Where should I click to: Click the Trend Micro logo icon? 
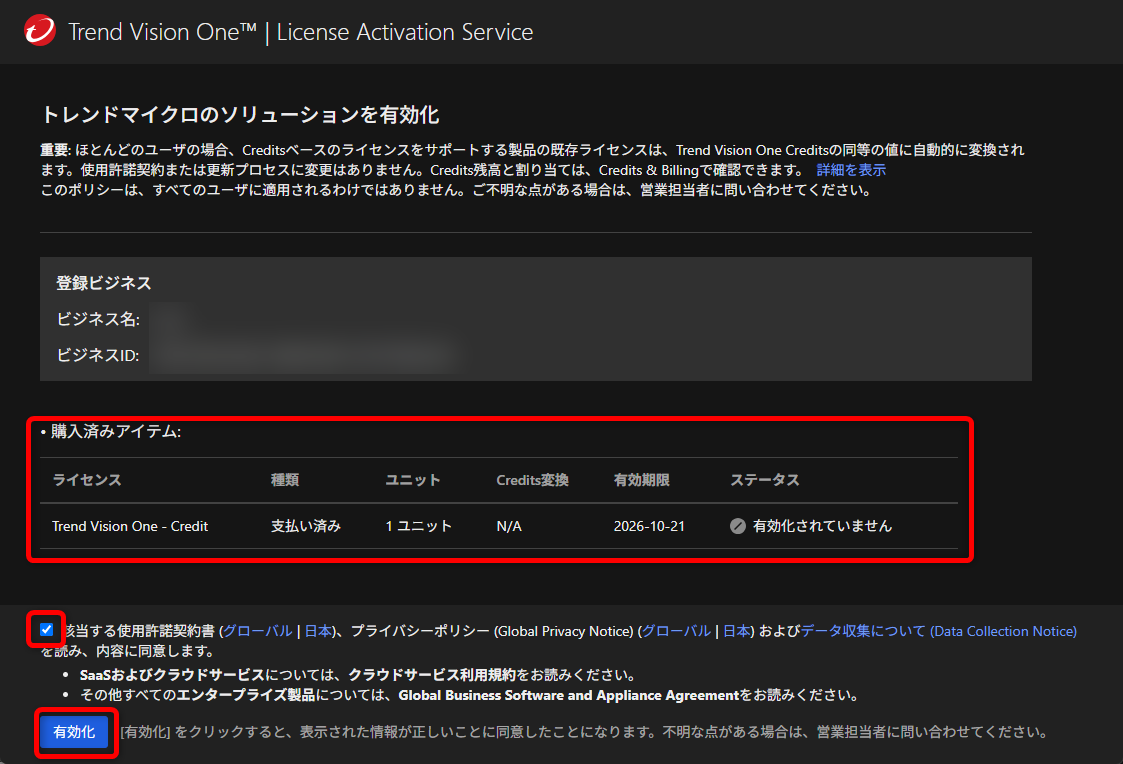click(x=40, y=32)
